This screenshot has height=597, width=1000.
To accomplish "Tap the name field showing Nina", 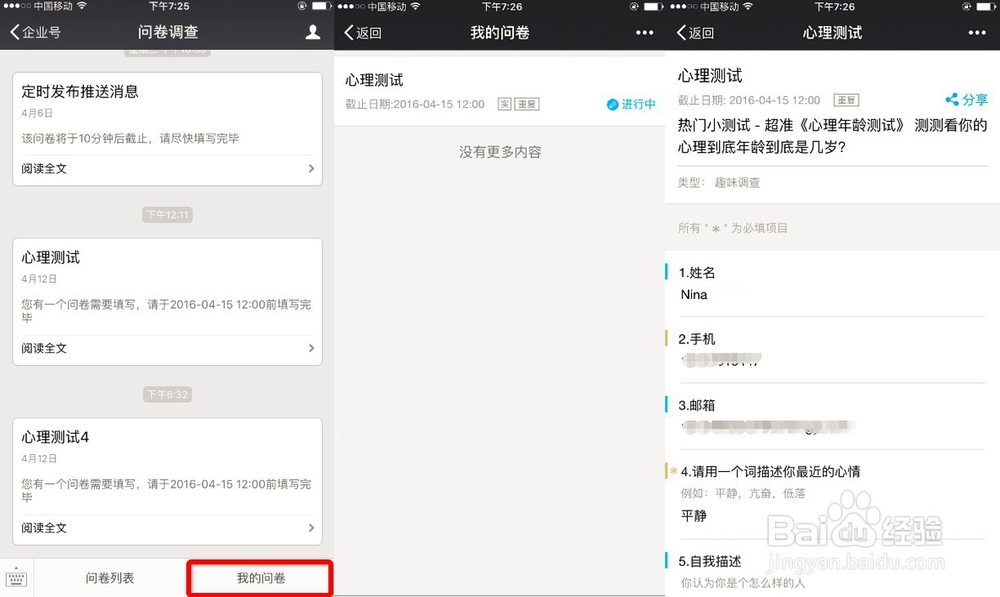I will 696,294.
